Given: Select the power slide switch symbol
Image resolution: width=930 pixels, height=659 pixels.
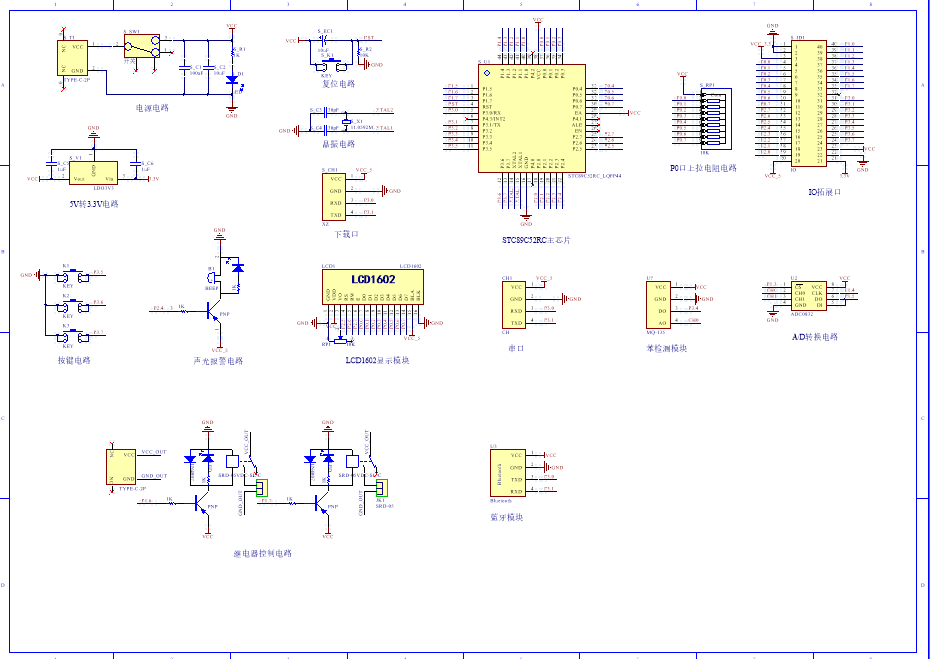Looking at the screenshot, I should pos(142,46).
